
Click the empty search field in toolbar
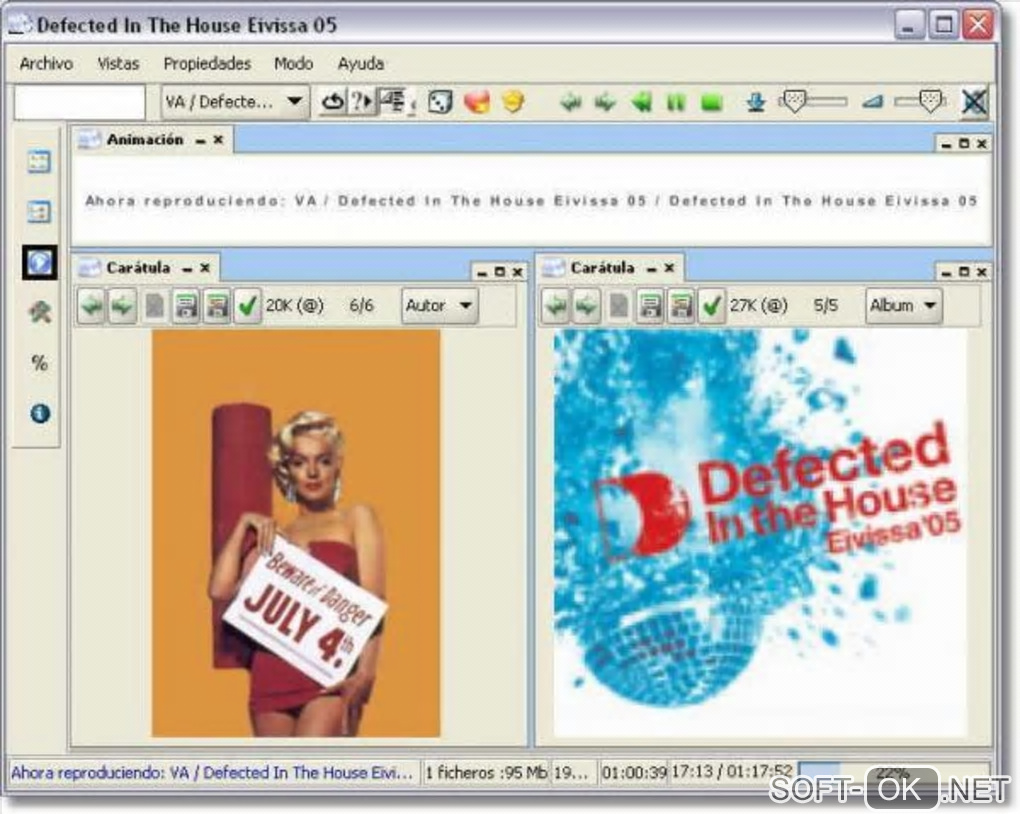(79, 102)
